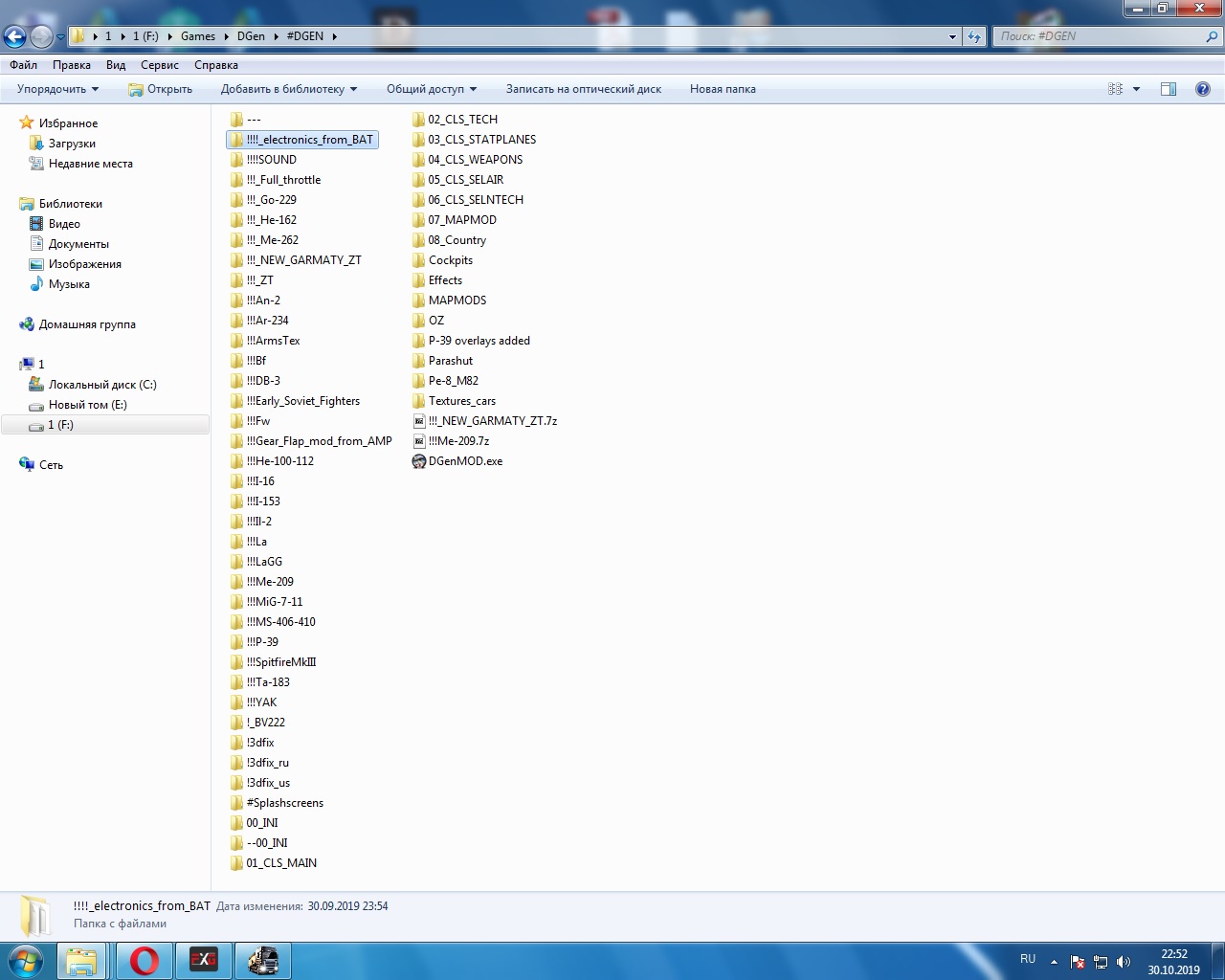
Task: Select the P-39 overlays added folder icon
Action: tap(418, 341)
